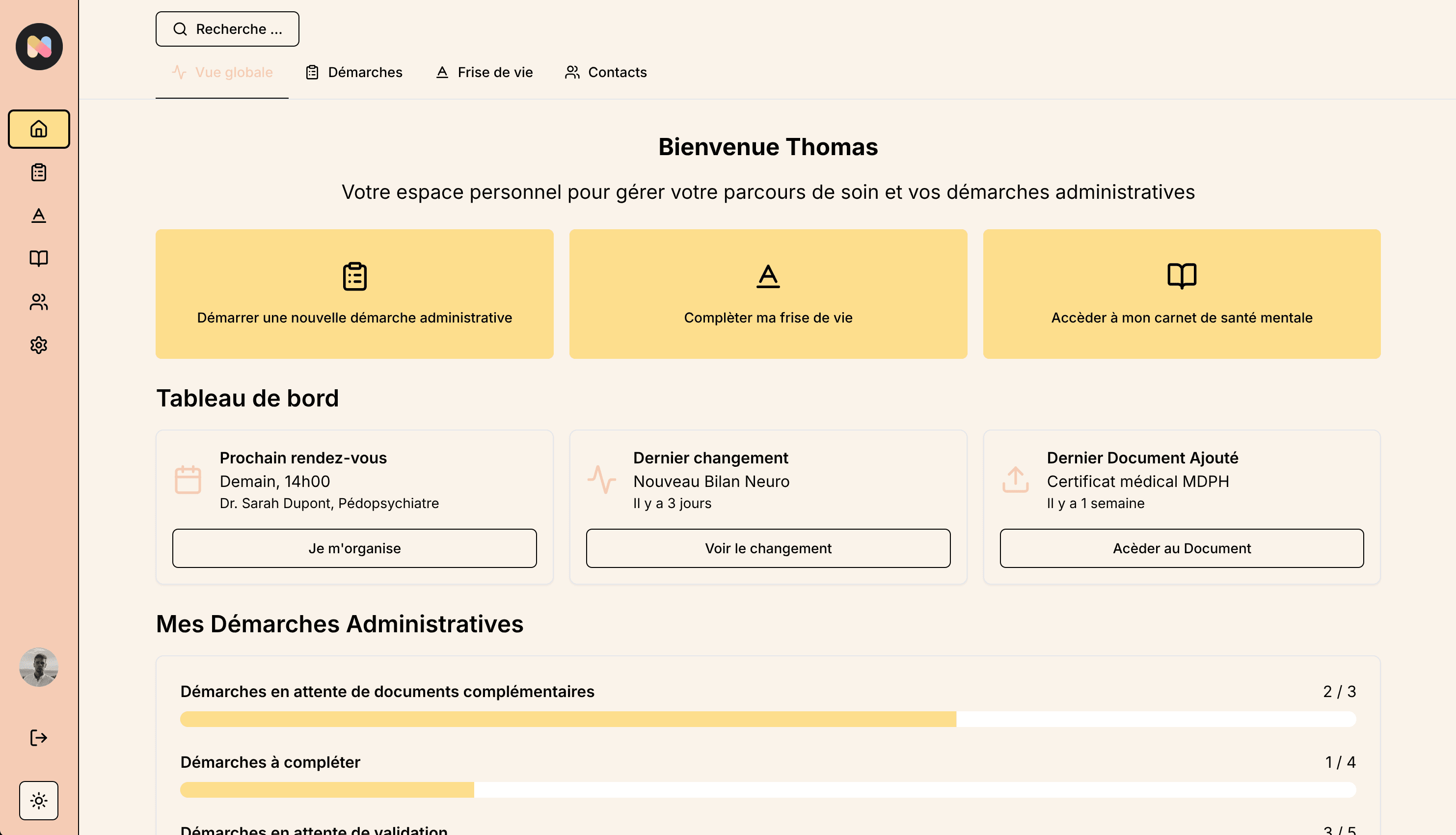Click the A icon in the yellow frise de vie card
Image resolution: width=1456 pixels, height=835 pixels.
tap(768, 276)
